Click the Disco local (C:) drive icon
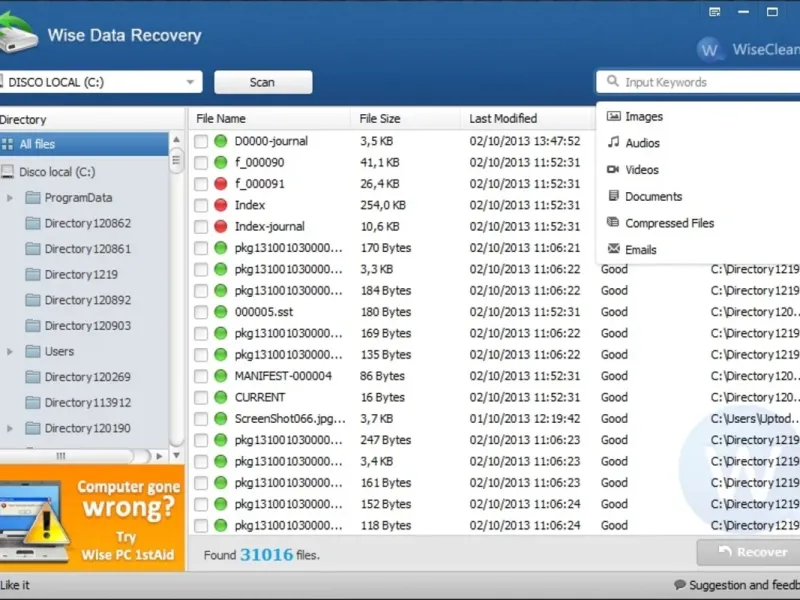Viewport: 800px width, 600px height. 7,171
